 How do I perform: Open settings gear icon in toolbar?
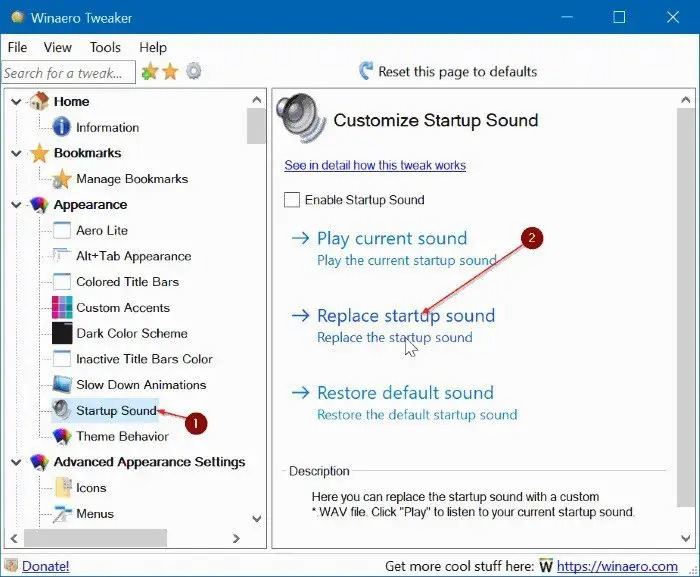click(194, 72)
